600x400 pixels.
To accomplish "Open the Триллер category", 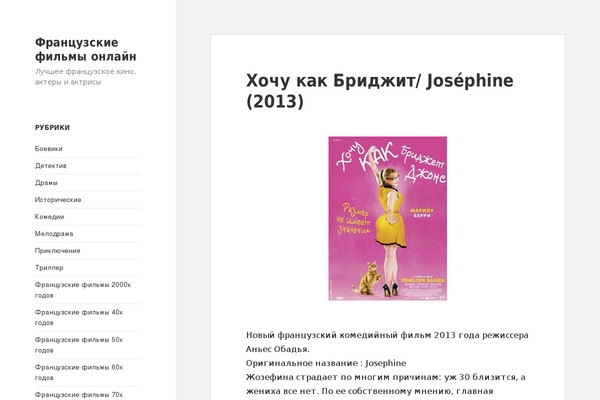I will 49,268.
